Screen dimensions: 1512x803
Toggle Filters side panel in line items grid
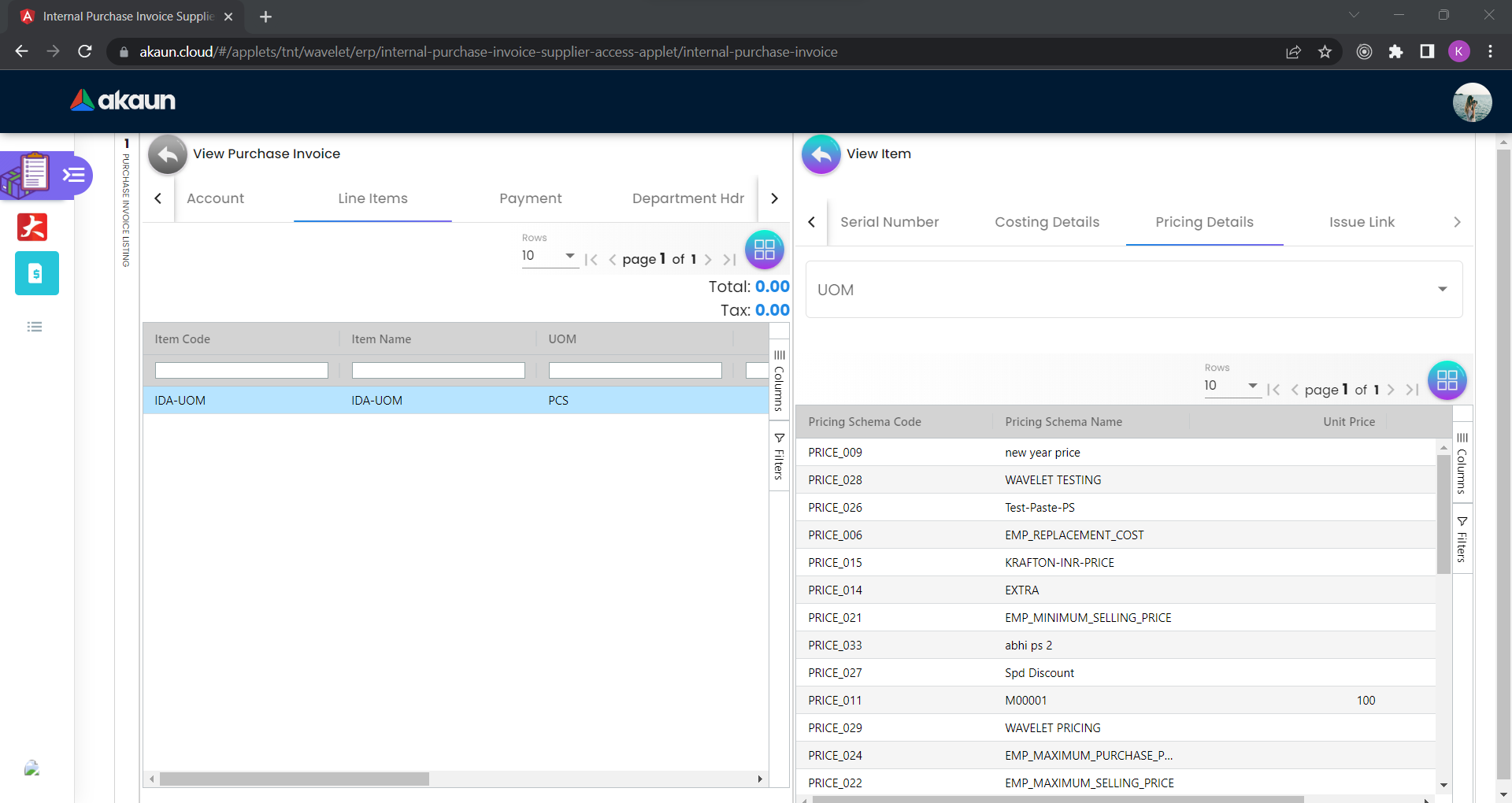click(x=779, y=457)
